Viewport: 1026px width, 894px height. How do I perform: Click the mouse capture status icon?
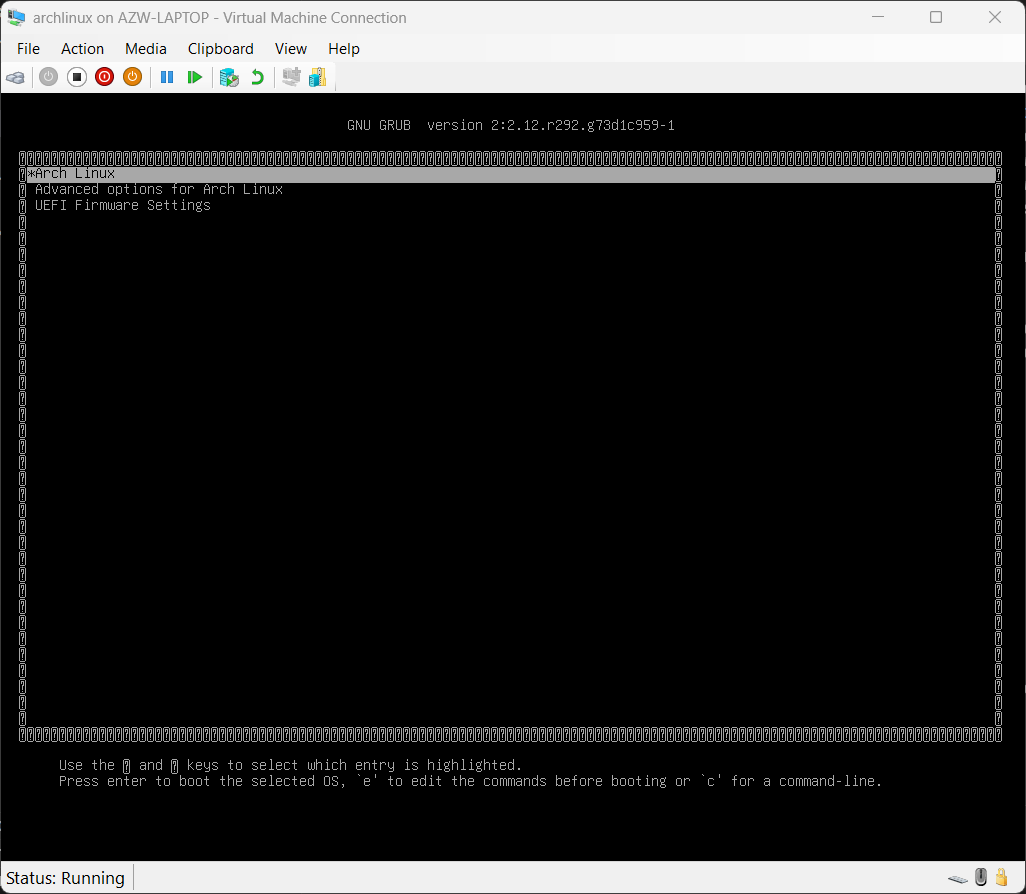coord(980,877)
